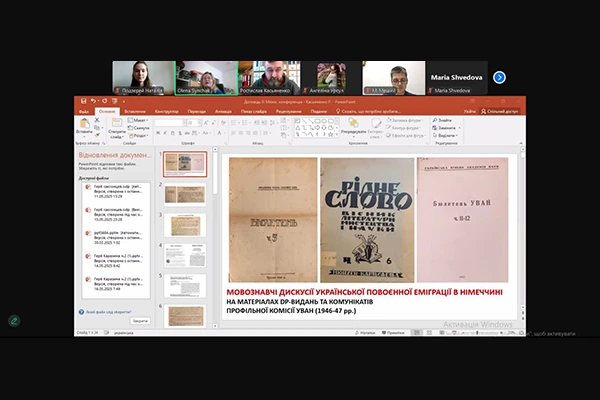600x400 pixels.
Task: Switch to the Анімація tab
Action: (x=223, y=111)
